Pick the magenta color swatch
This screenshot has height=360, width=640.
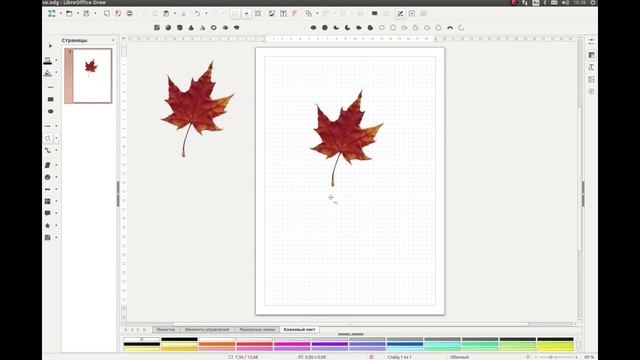292,344
